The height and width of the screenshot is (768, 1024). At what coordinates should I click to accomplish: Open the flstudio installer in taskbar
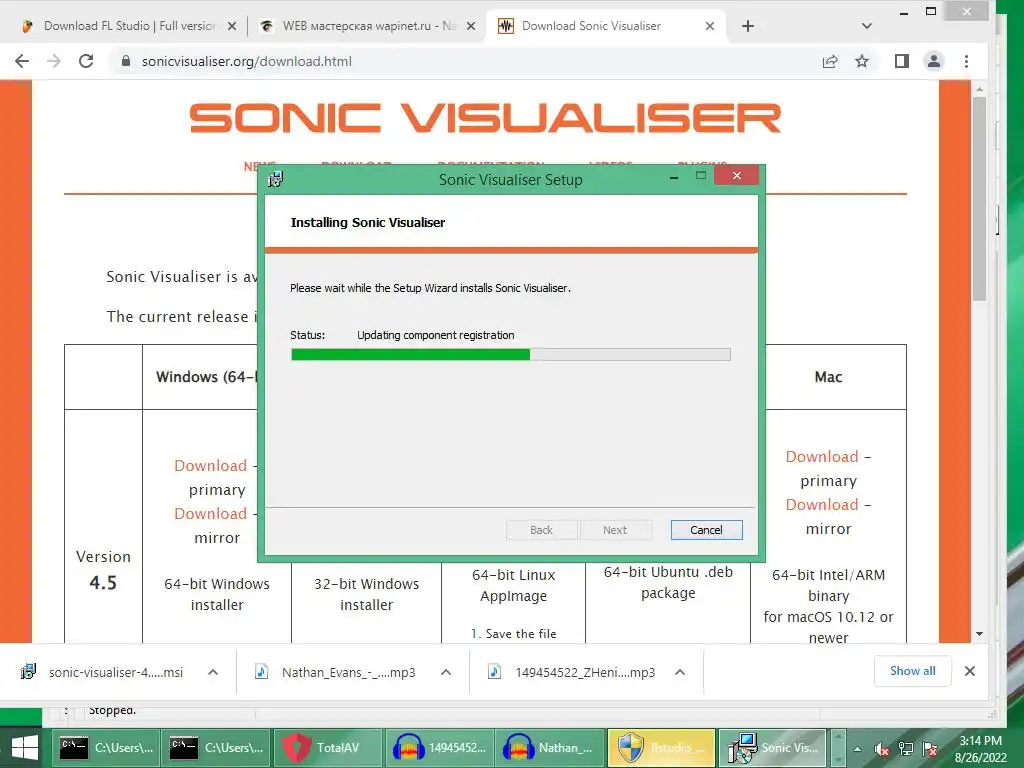click(x=661, y=748)
